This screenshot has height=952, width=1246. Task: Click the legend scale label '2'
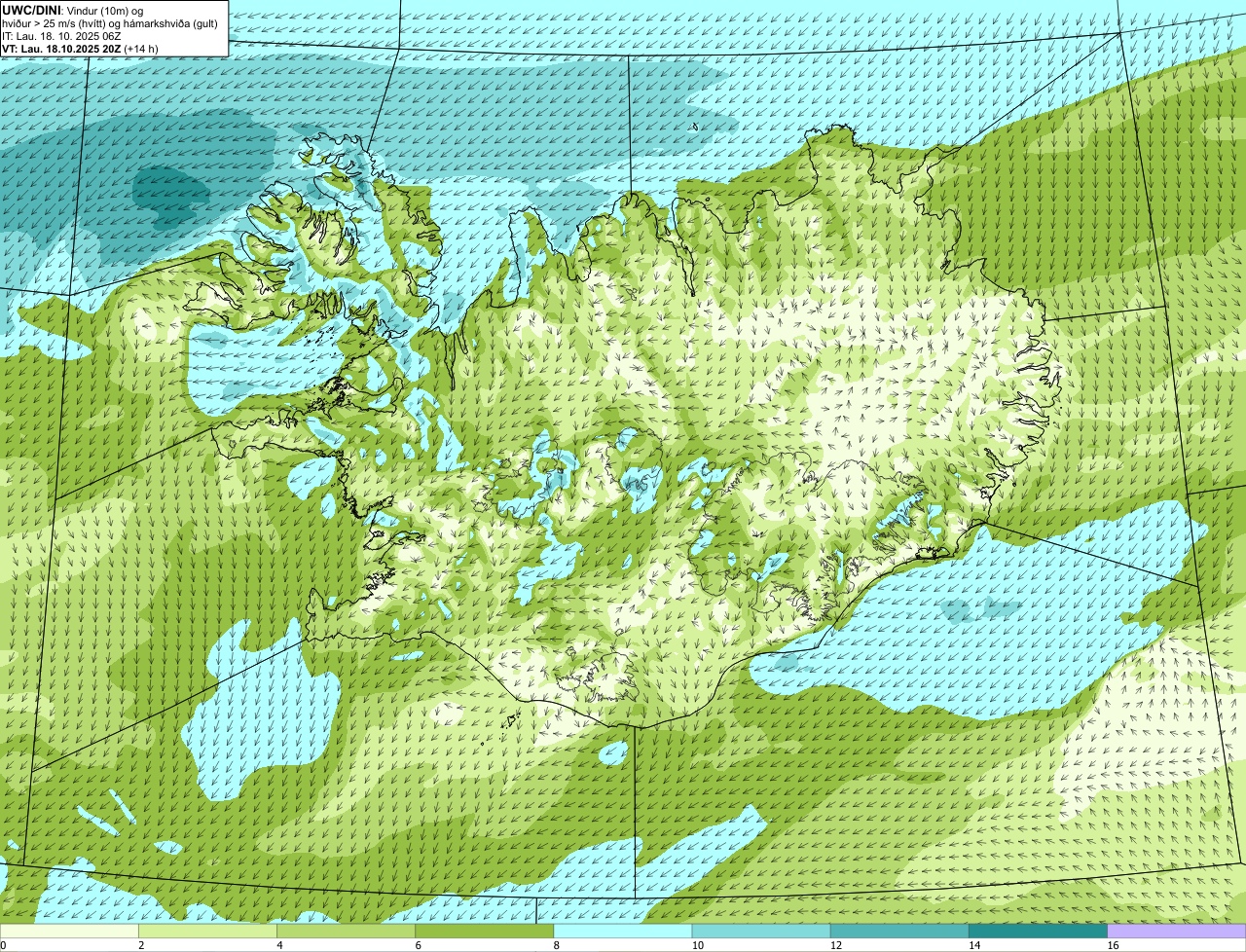coord(141,945)
